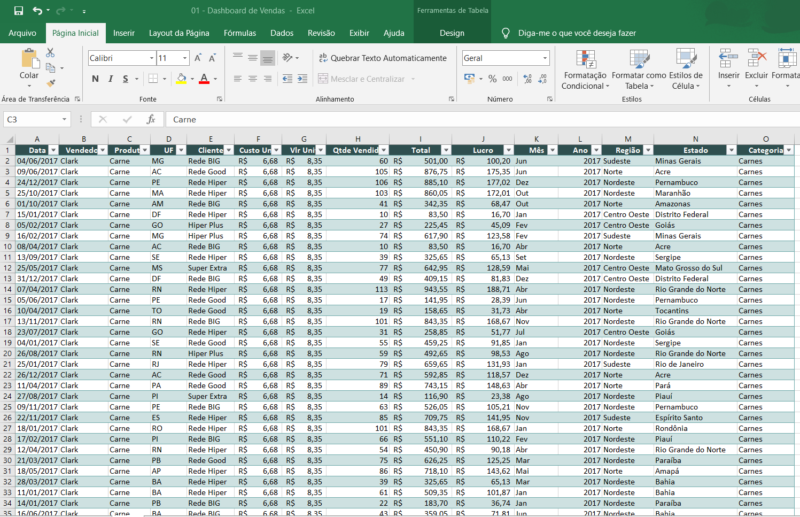Select cell containing Mato Grosso do Sul

[x=695, y=268]
